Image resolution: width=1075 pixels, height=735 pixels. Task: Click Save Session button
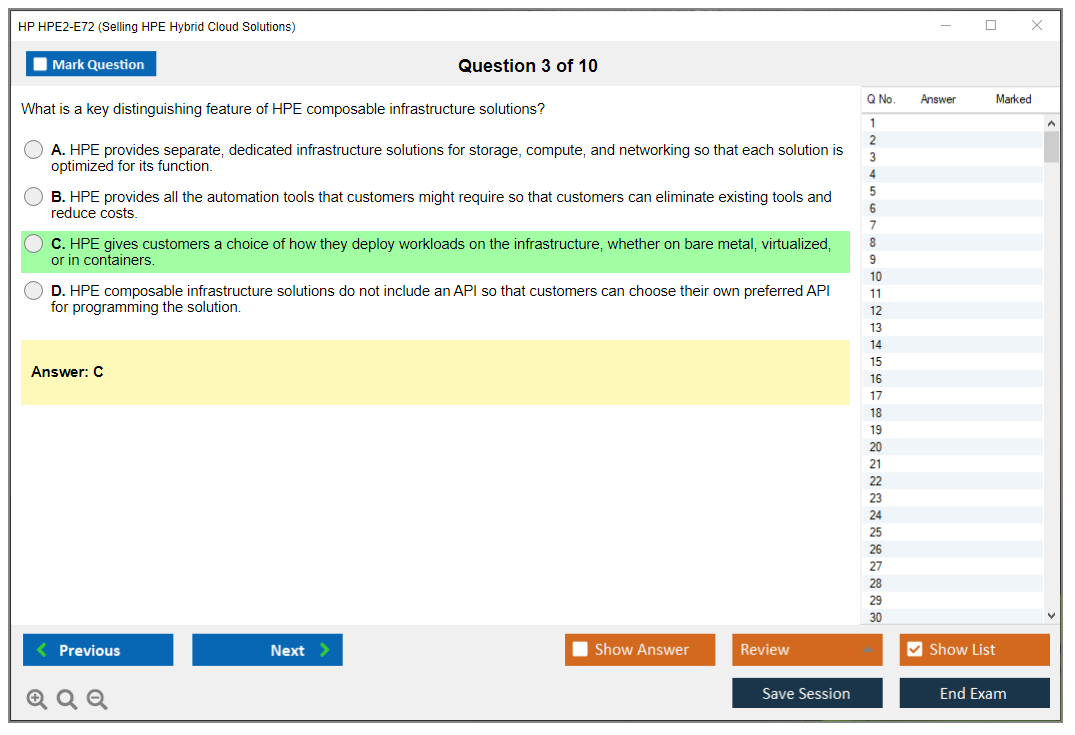(x=806, y=693)
